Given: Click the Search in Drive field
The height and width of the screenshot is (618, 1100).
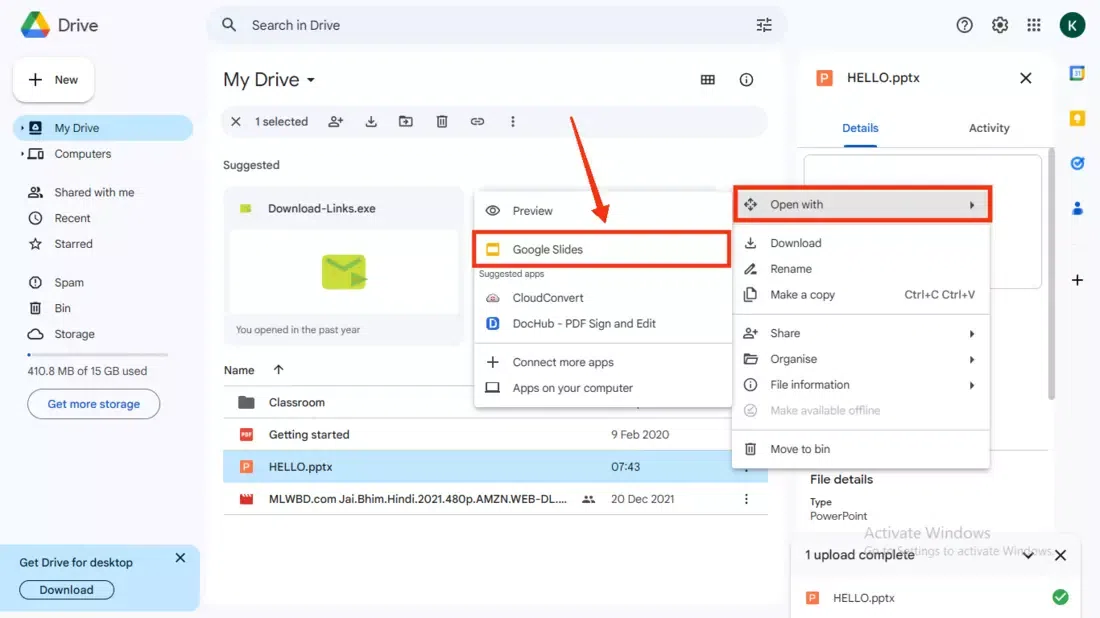Looking at the screenshot, I should click(x=497, y=25).
